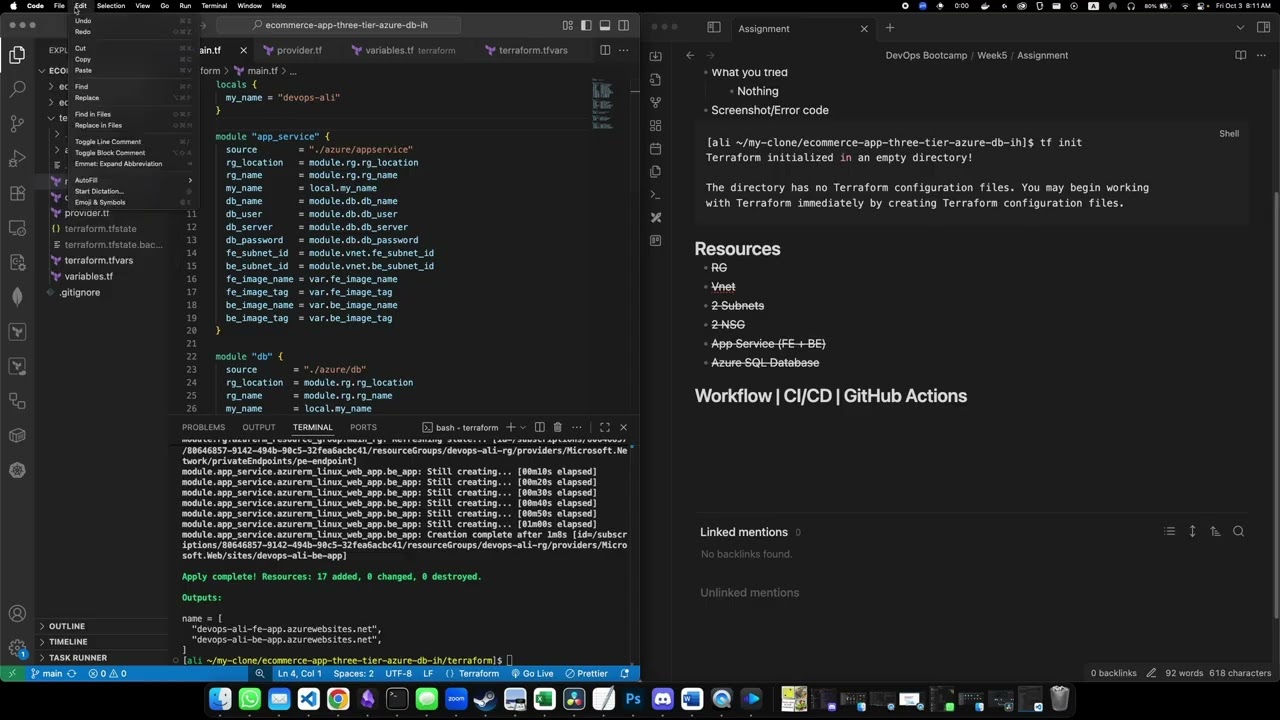The width and height of the screenshot is (1280, 720).
Task: Split the VS Code editor right
Action: point(605,50)
